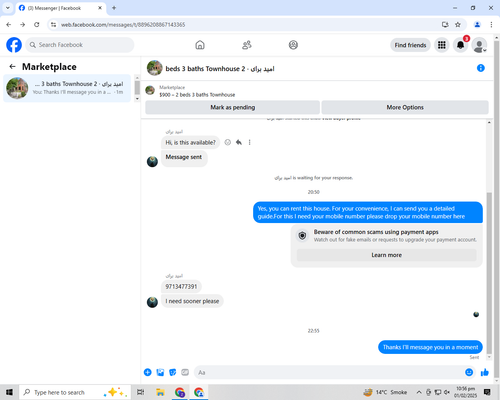Click the 'Message sent' bubble
Viewport: 500px width, 400px height.
coord(184,158)
